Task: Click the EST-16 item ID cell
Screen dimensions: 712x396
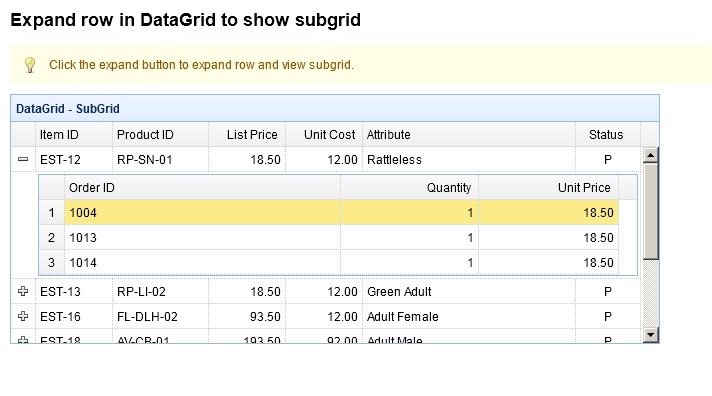Action: coord(74,316)
